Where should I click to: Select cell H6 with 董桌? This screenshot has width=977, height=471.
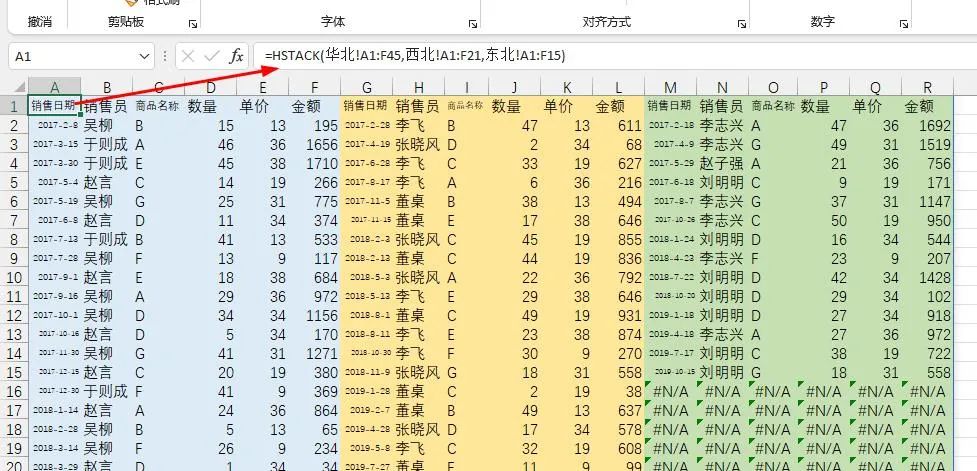[x=419, y=201]
